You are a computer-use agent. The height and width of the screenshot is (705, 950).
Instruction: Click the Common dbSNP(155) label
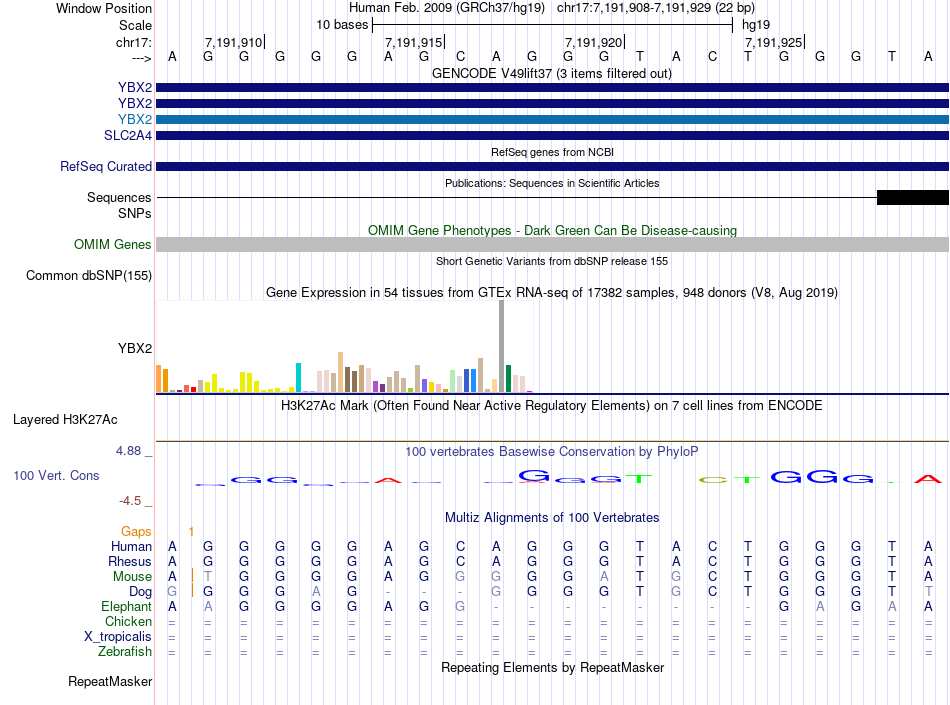pyautogui.click(x=88, y=276)
